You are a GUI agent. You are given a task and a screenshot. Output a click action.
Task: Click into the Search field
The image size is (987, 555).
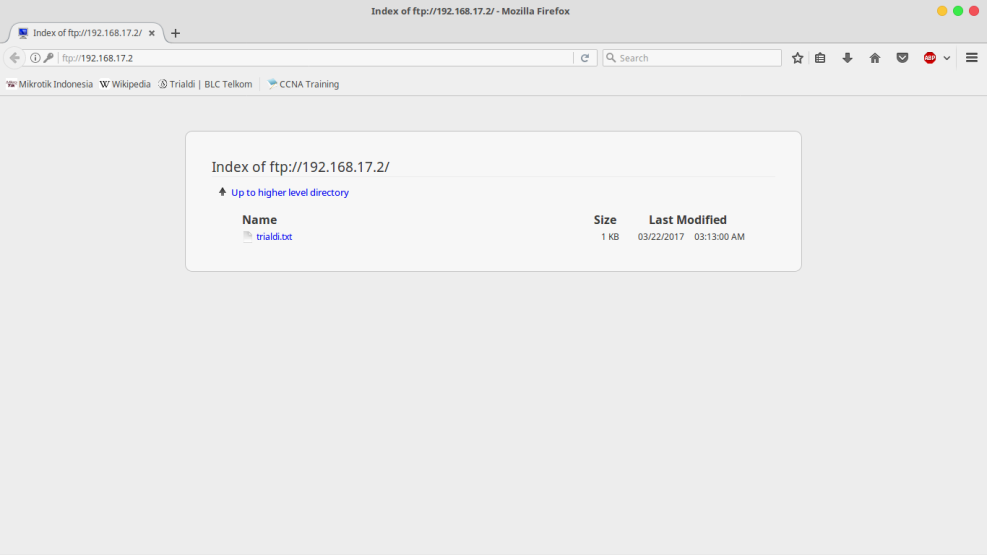(696, 58)
